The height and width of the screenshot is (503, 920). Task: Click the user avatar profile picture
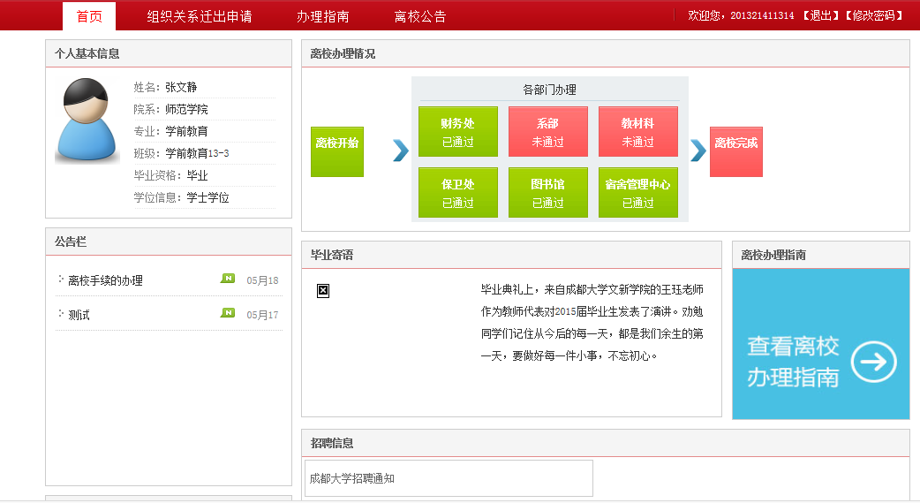[87, 120]
